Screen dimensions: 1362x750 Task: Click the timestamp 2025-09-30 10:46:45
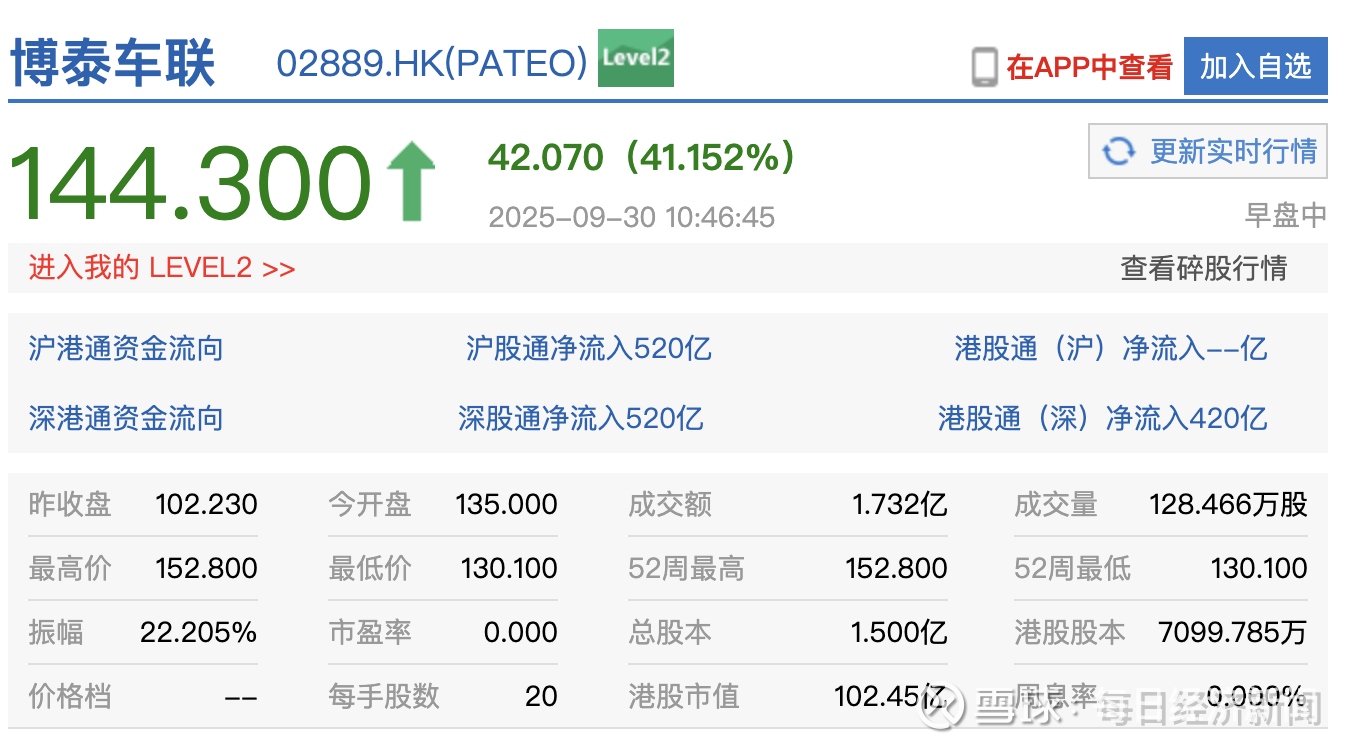[632, 217]
